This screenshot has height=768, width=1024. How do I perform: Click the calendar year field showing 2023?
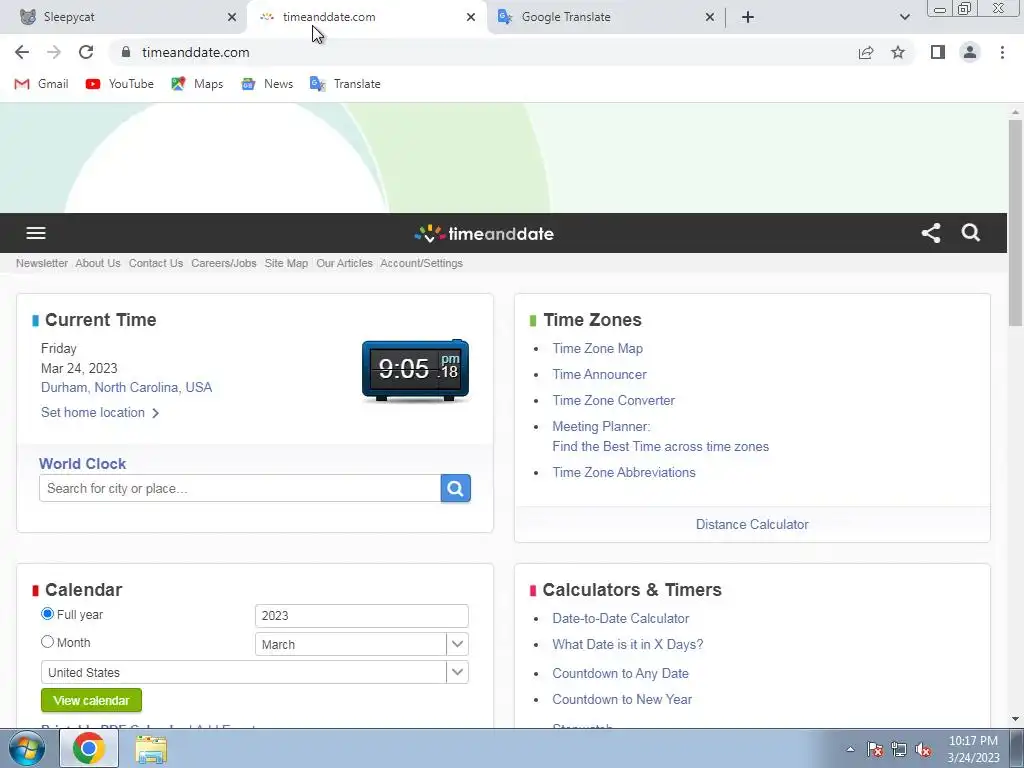pyautogui.click(x=362, y=616)
